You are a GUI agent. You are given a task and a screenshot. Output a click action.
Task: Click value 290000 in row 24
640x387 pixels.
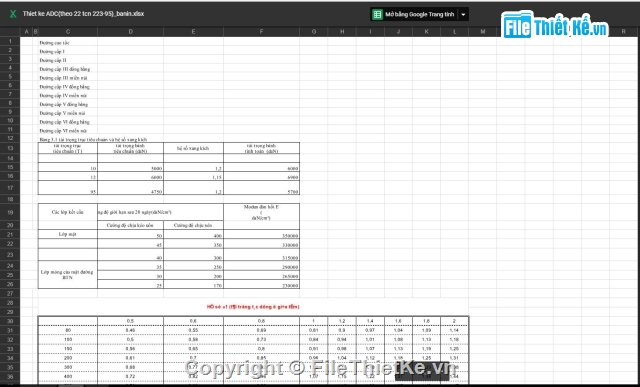[290, 267]
